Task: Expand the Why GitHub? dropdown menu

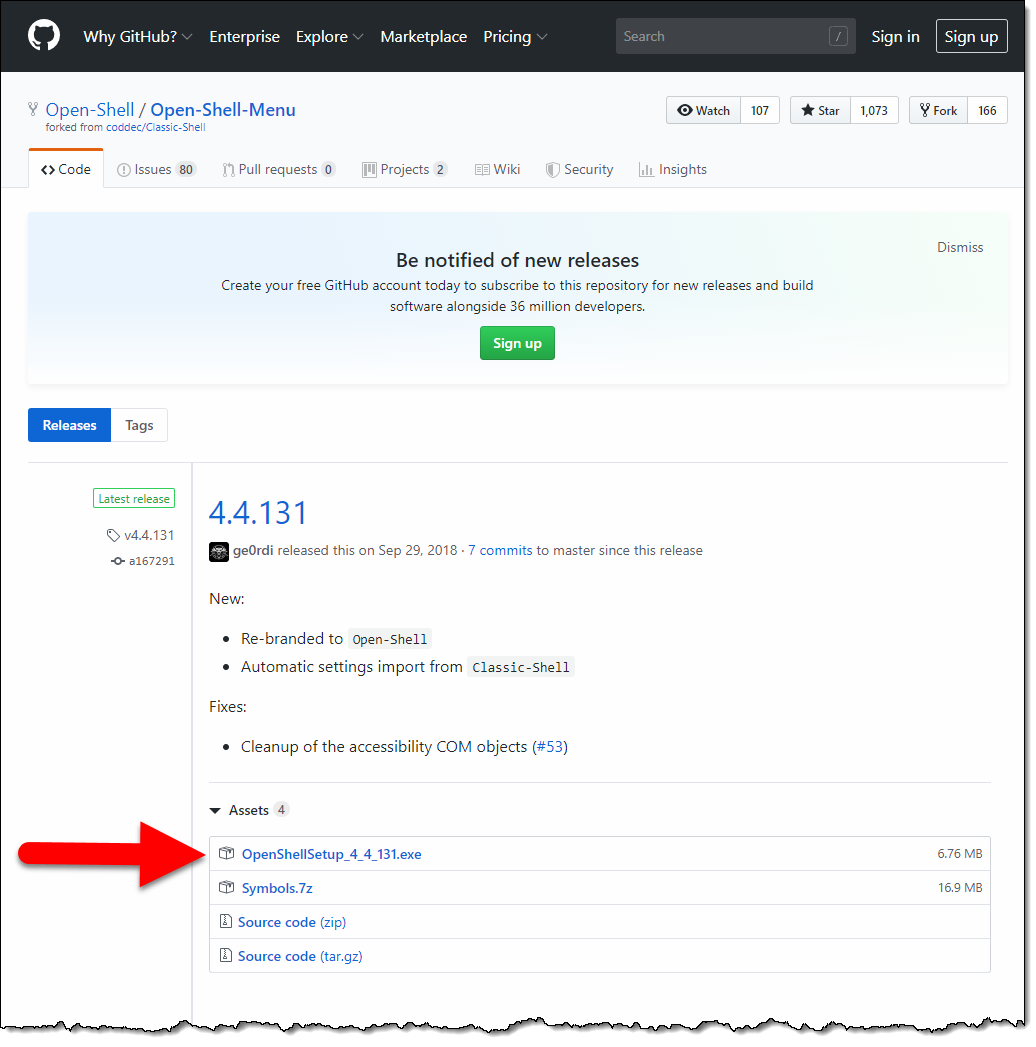Action: point(138,37)
